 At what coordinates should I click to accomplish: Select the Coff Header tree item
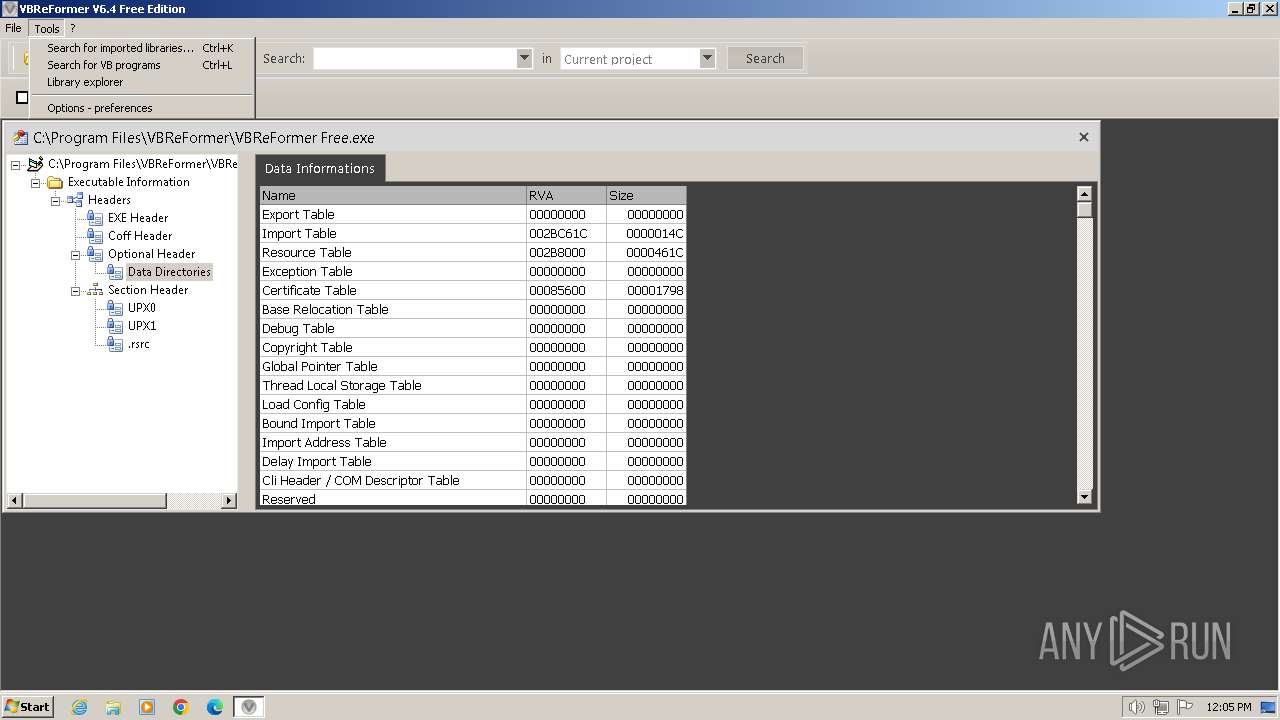140,236
